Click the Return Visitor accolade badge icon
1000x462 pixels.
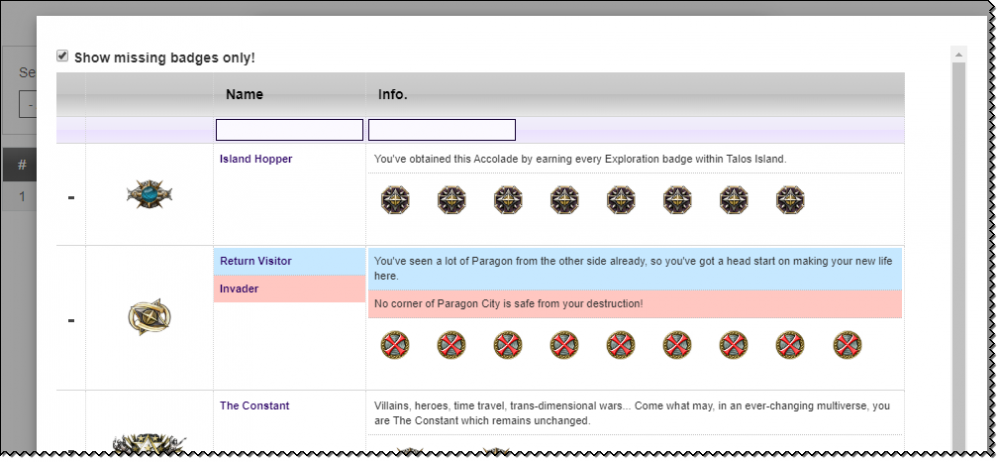click(x=149, y=317)
